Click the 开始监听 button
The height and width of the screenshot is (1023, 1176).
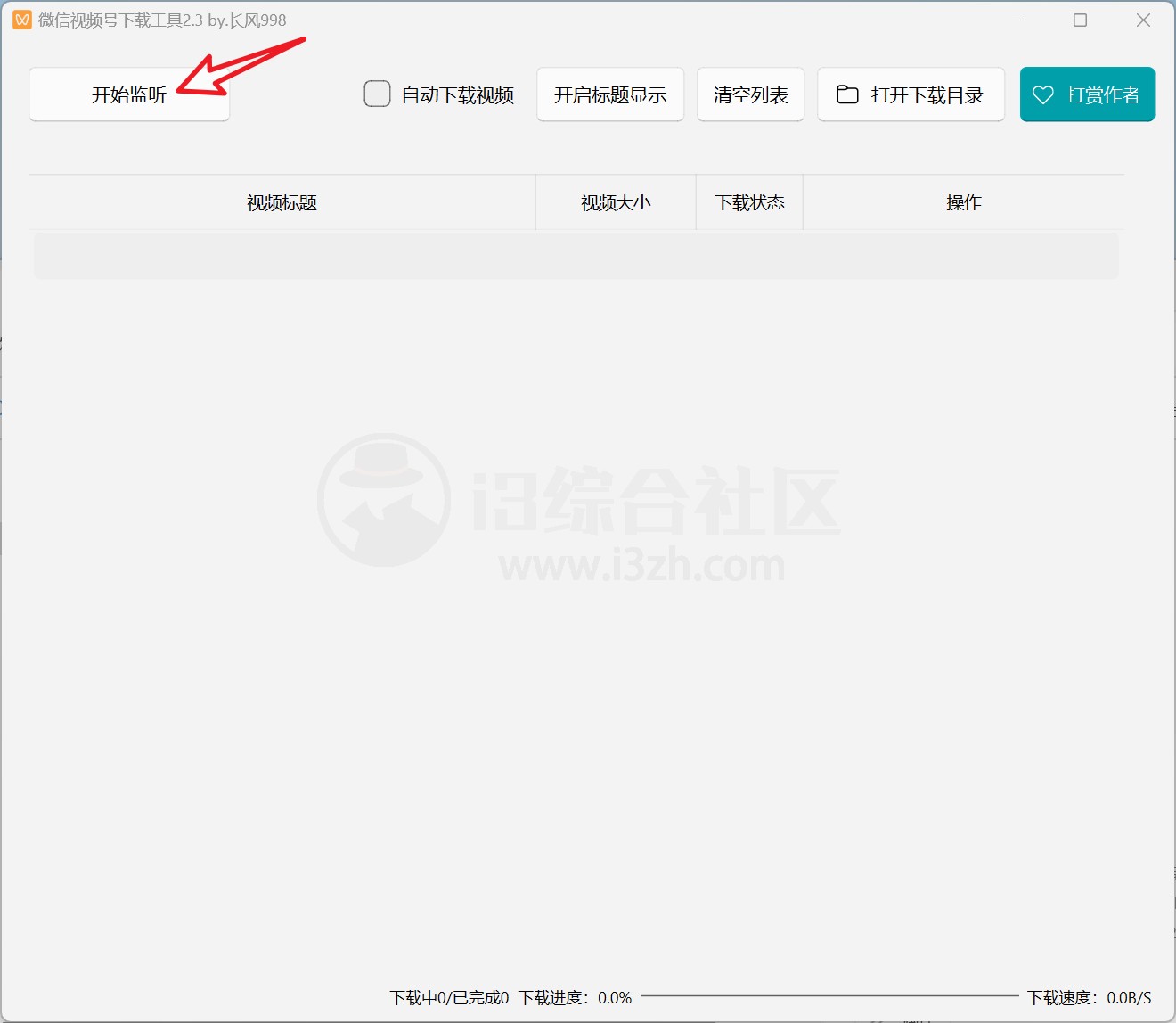click(128, 94)
